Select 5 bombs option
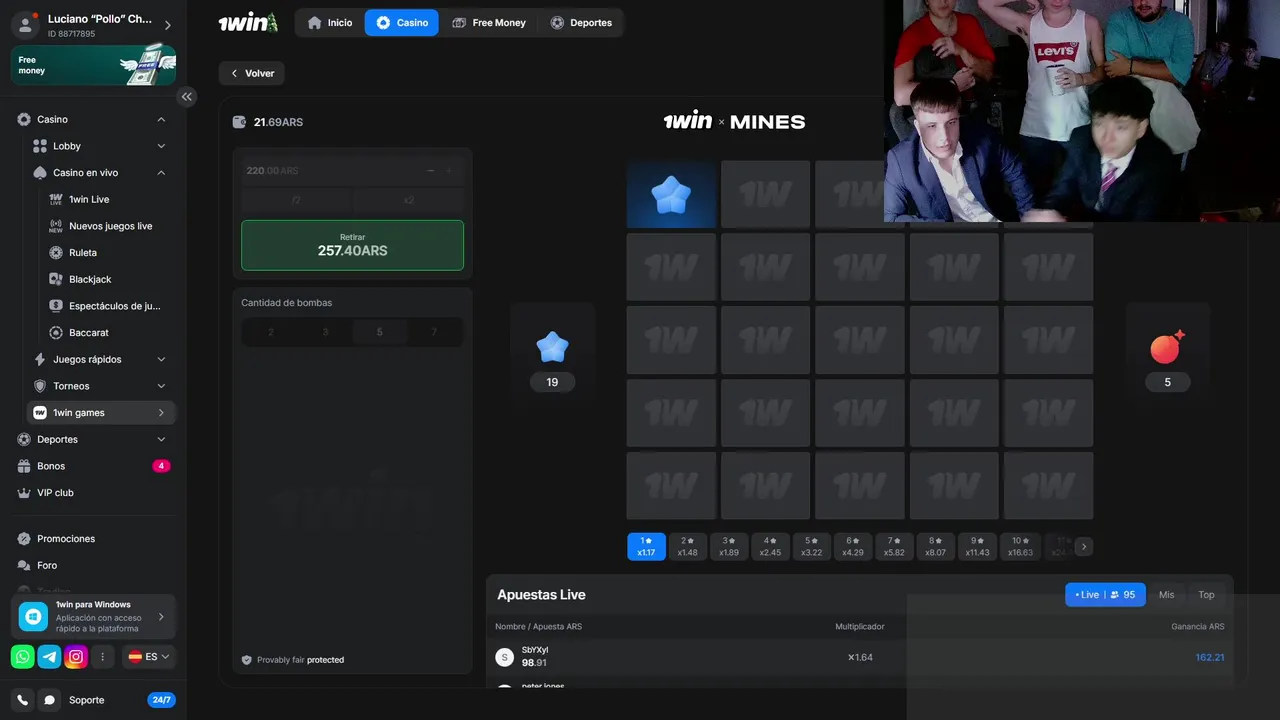This screenshot has height=720, width=1280. click(x=379, y=332)
